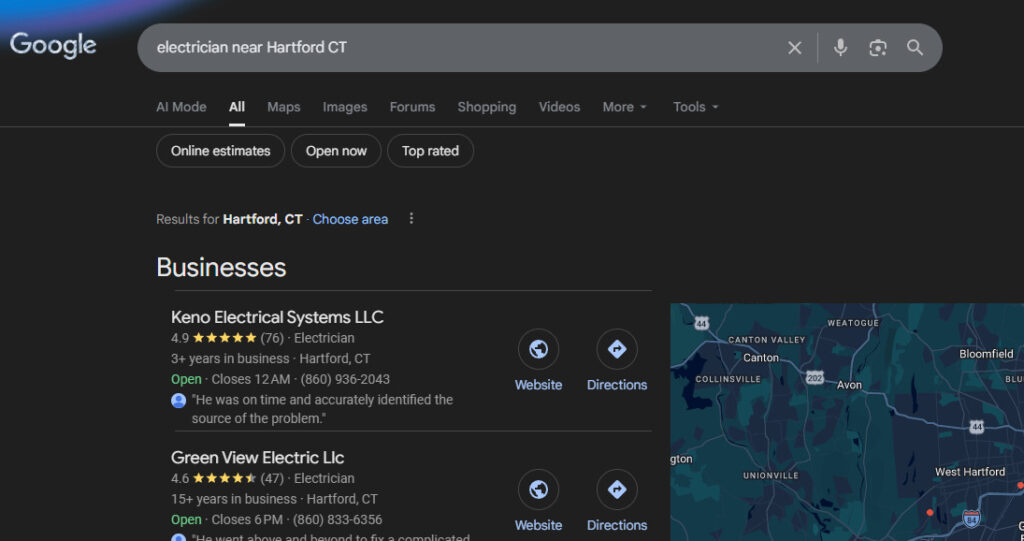Select the Keno star rating with (76) reviews
The image size is (1024, 541).
pyautogui.click(x=227, y=338)
